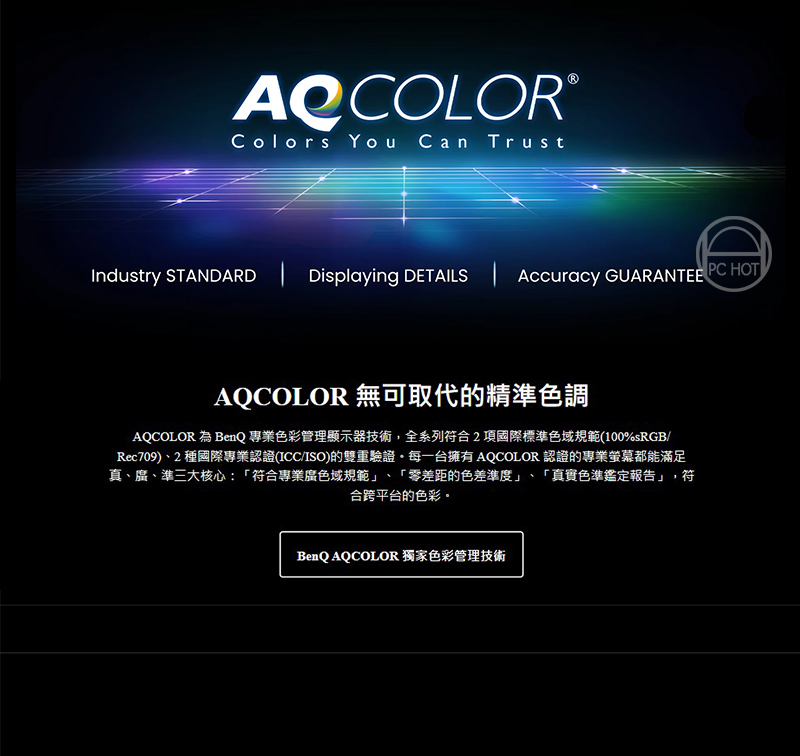
Task: Select the Accuracy GUARANTEE label
Action: [610, 275]
